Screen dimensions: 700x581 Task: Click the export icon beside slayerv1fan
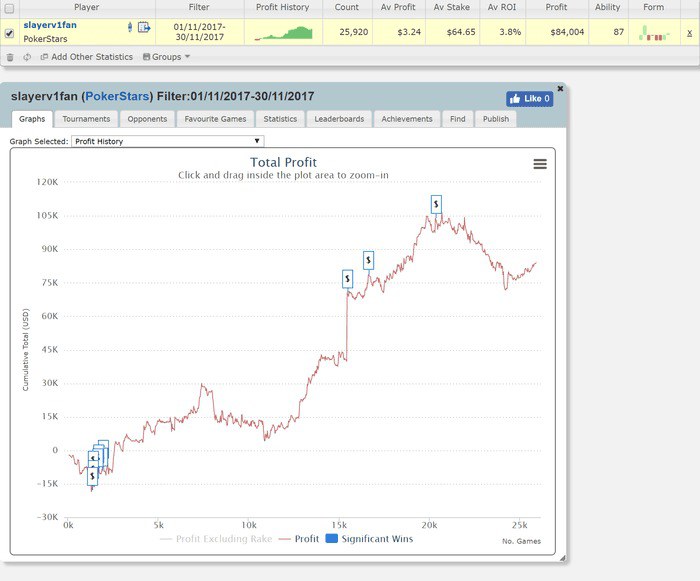144,27
